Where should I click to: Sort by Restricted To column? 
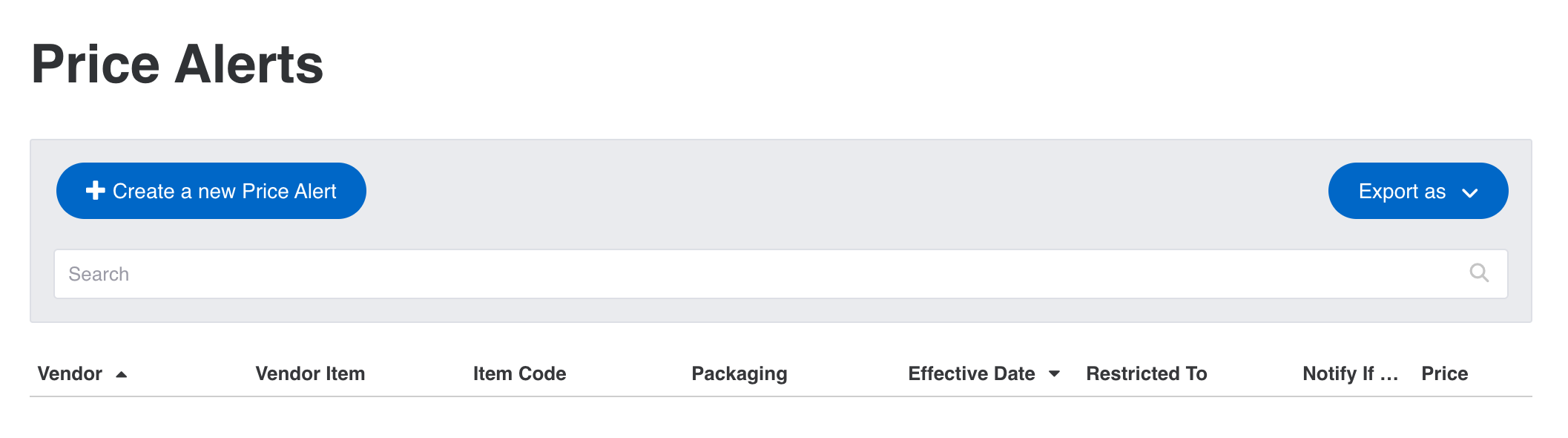[x=1147, y=373]
